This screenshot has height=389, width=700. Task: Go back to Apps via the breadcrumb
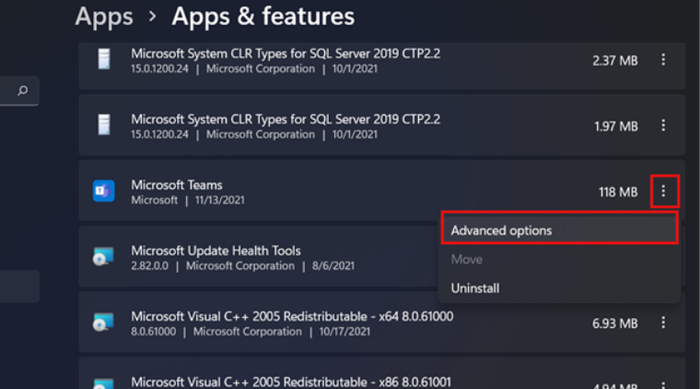point(104,17)
